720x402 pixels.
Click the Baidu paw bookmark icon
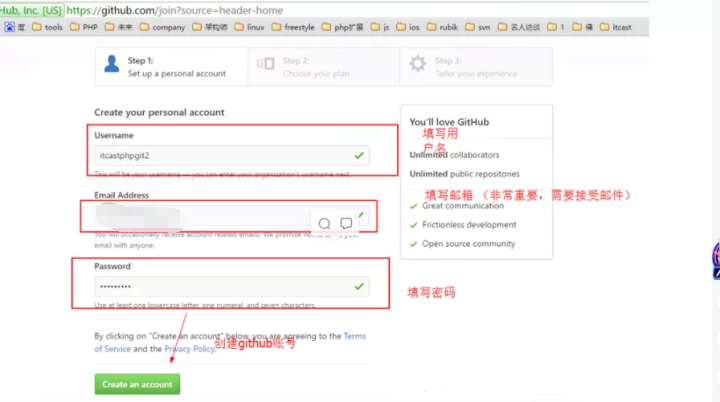(x=10, y=27)
